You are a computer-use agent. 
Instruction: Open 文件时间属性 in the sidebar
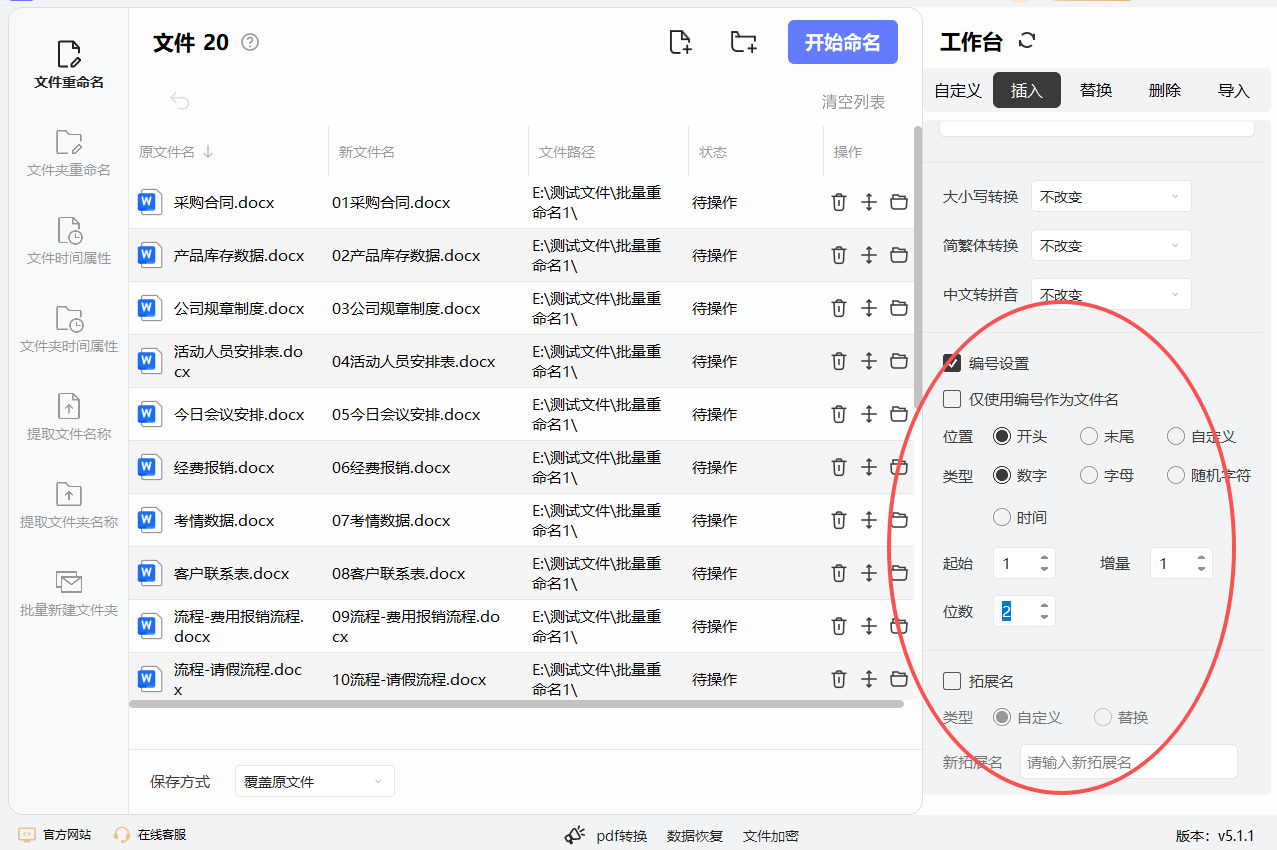click(x=69, y=241)
